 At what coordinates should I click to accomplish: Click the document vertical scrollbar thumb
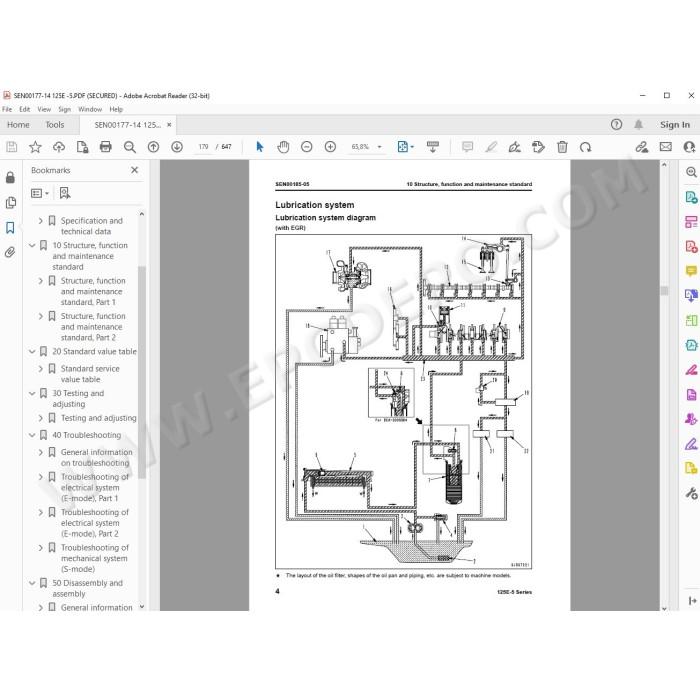(x=664, y=291)
